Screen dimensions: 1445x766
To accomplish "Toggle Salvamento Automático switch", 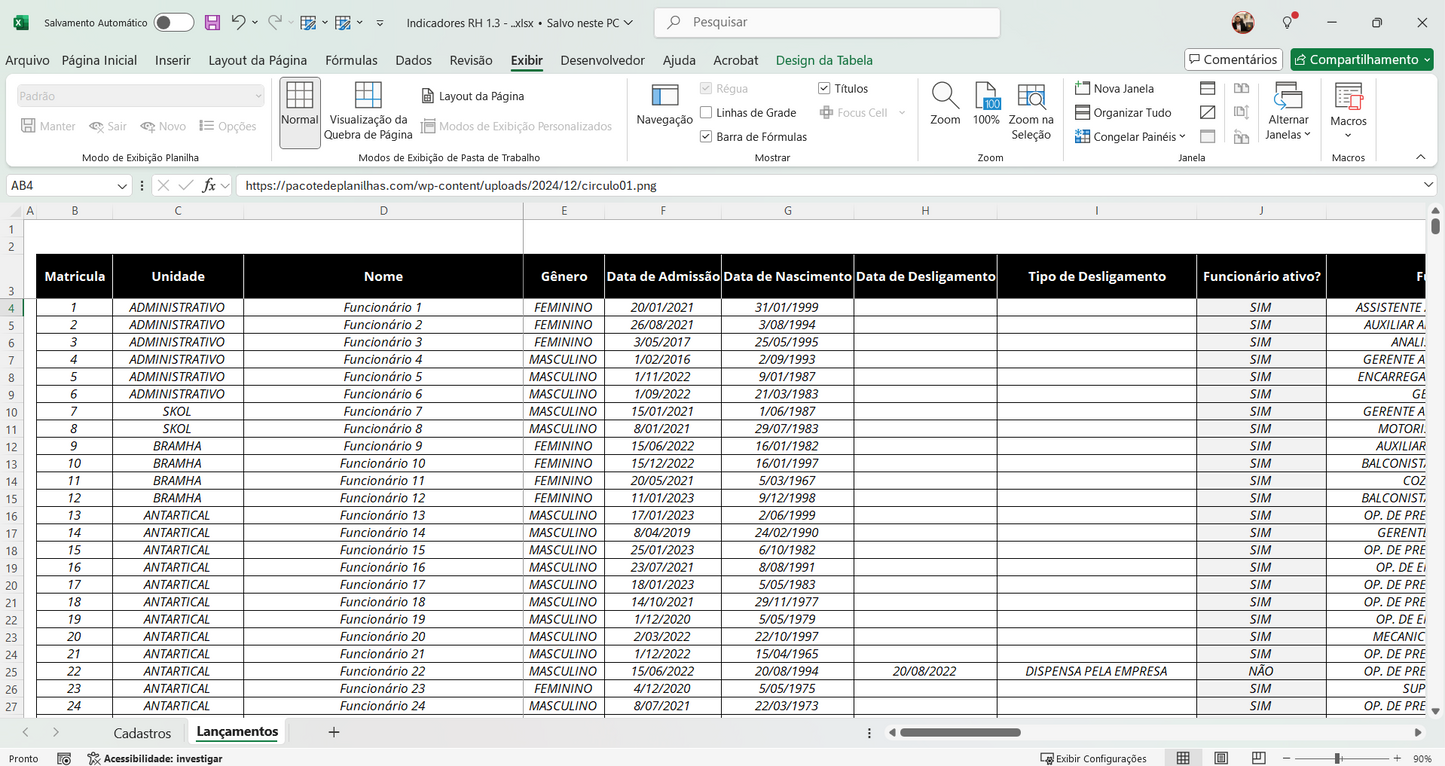I will pos(173,22).
